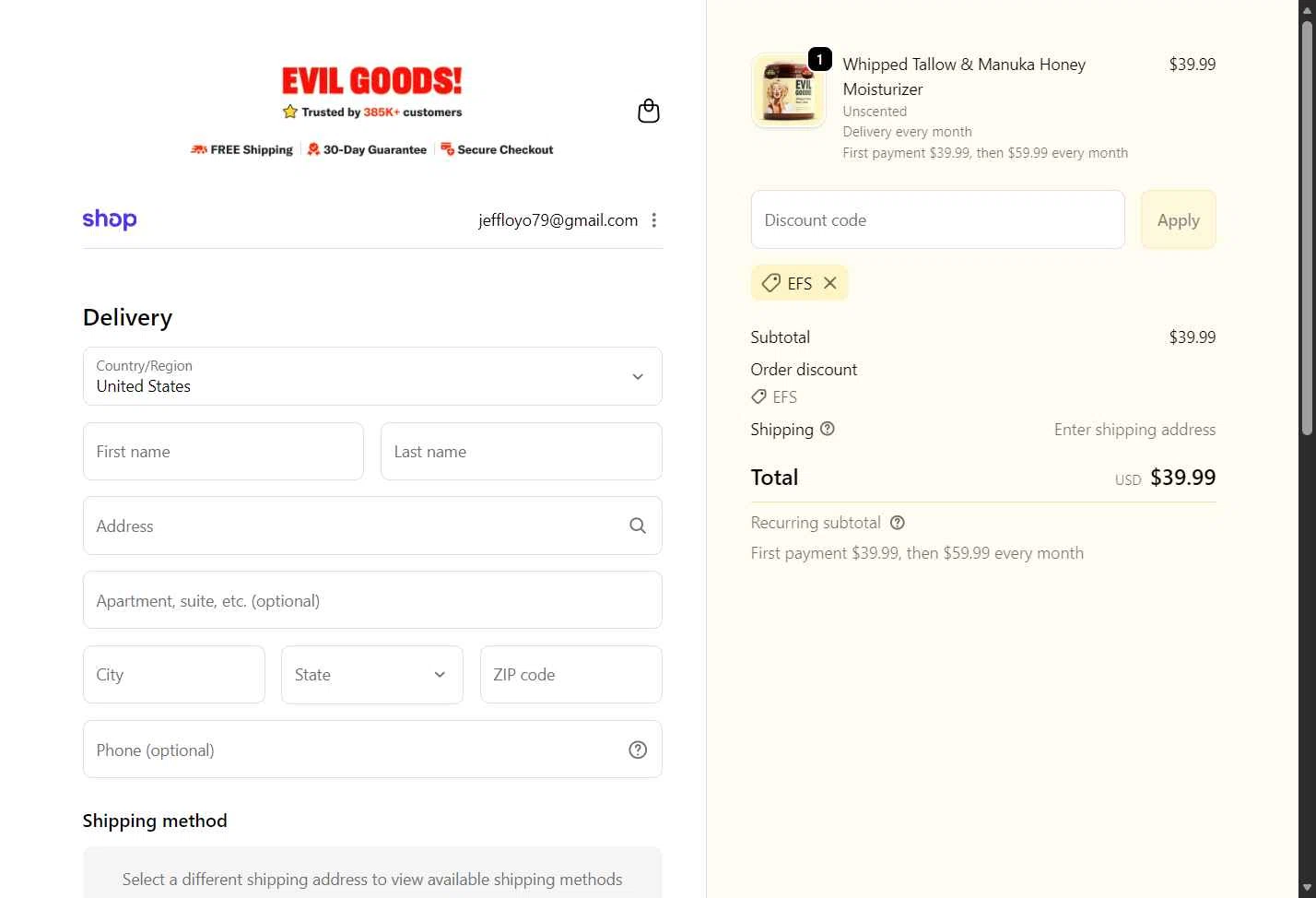Image resolution: width=1316 pixels, height=898 pixels.
Task: Click the address search magnifier icon
Action: click(638, 526)
